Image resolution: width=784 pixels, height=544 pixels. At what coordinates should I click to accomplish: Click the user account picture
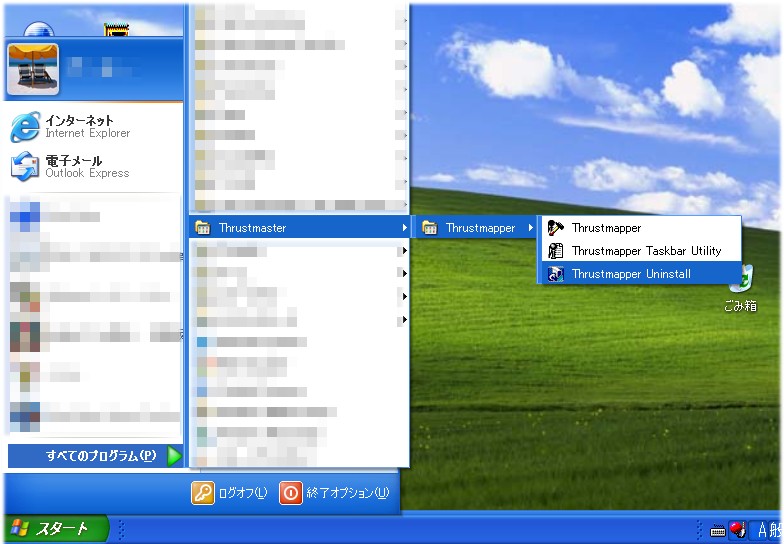tap(32, 69)
